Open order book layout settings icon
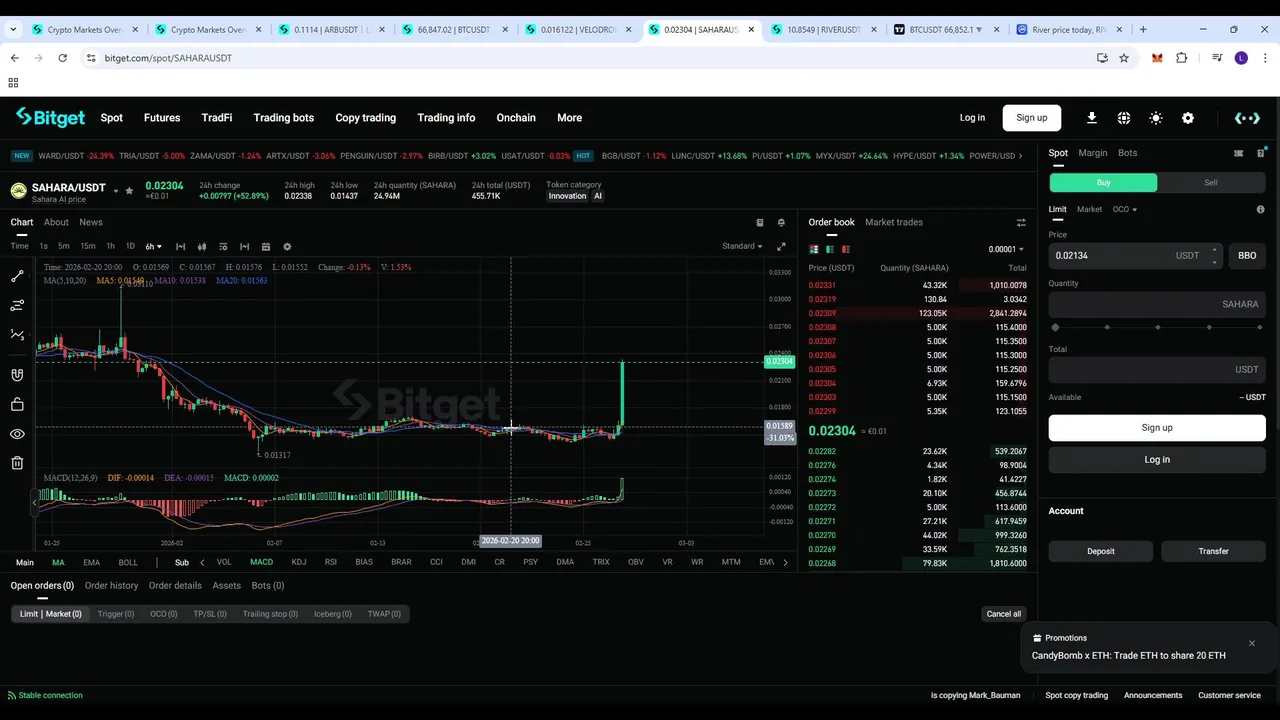This screenshot has width=1280, height=720. [1021, 222]
